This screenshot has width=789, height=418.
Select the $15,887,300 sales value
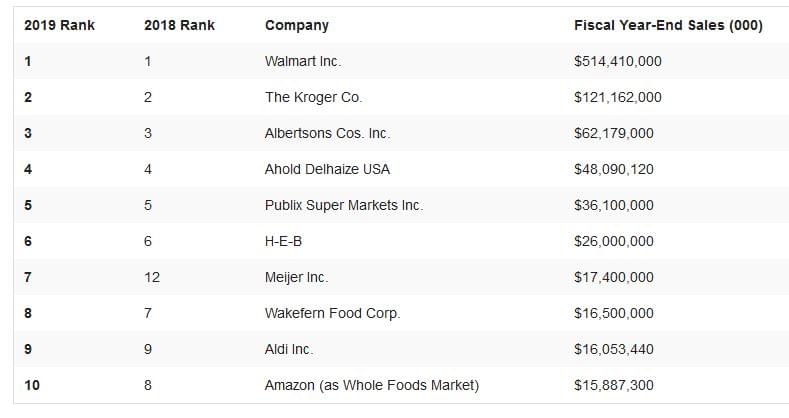pos(614,385)
